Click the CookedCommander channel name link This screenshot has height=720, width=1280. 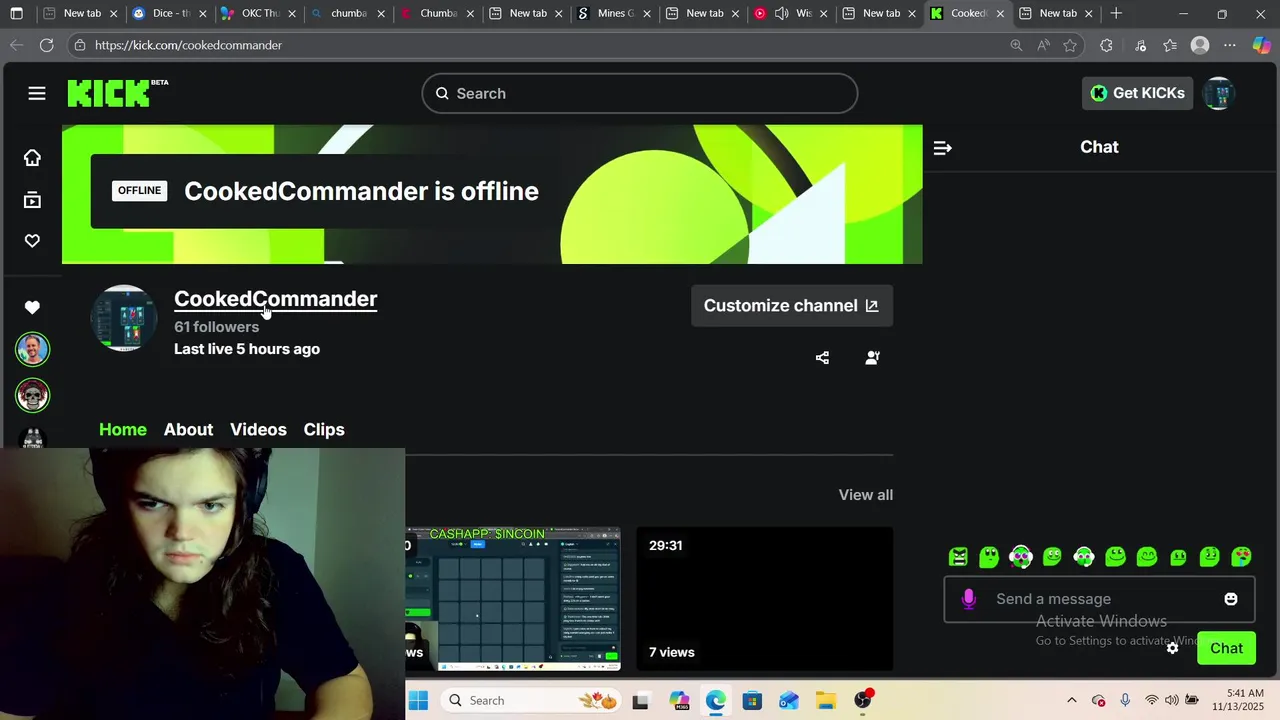coord(275,299)
